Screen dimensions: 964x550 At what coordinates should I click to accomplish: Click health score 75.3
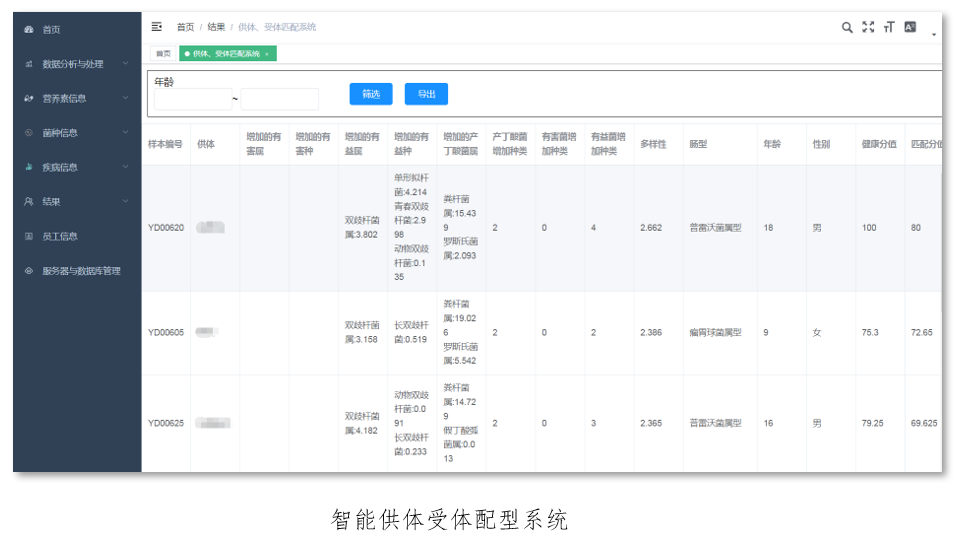[x=870, y=332]
